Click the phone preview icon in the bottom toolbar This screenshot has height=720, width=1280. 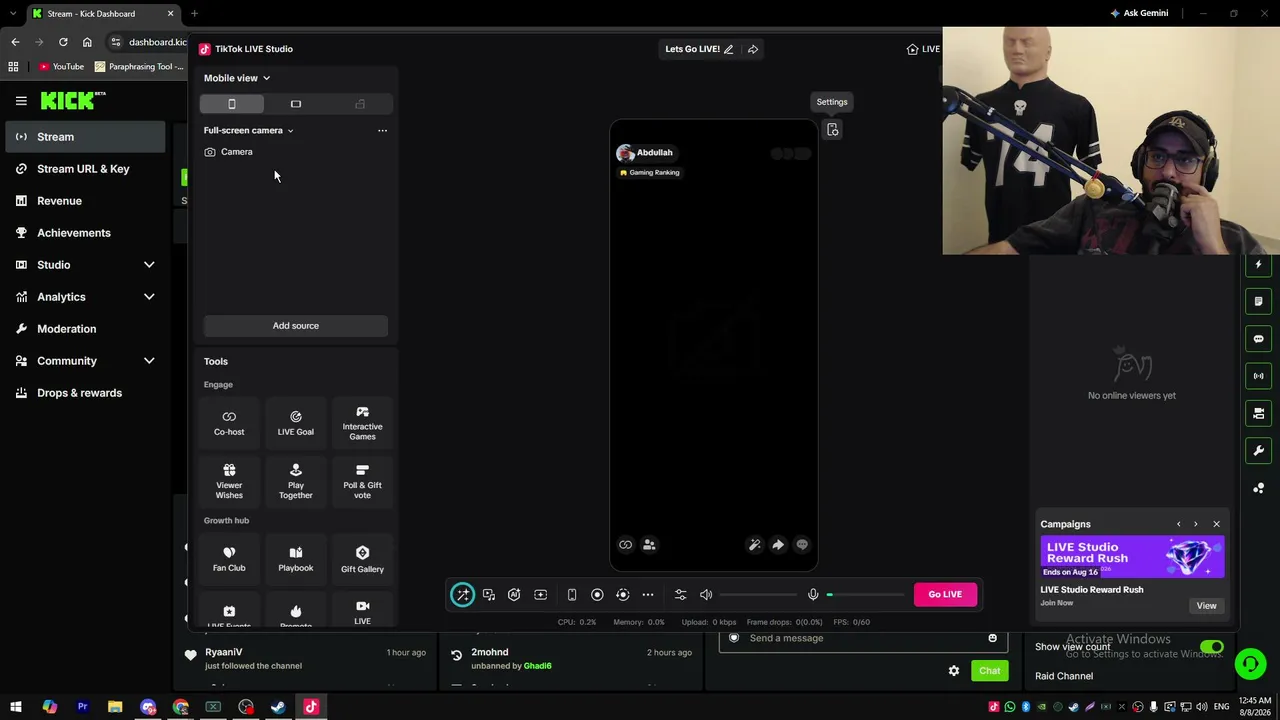(x=572, y=595)
